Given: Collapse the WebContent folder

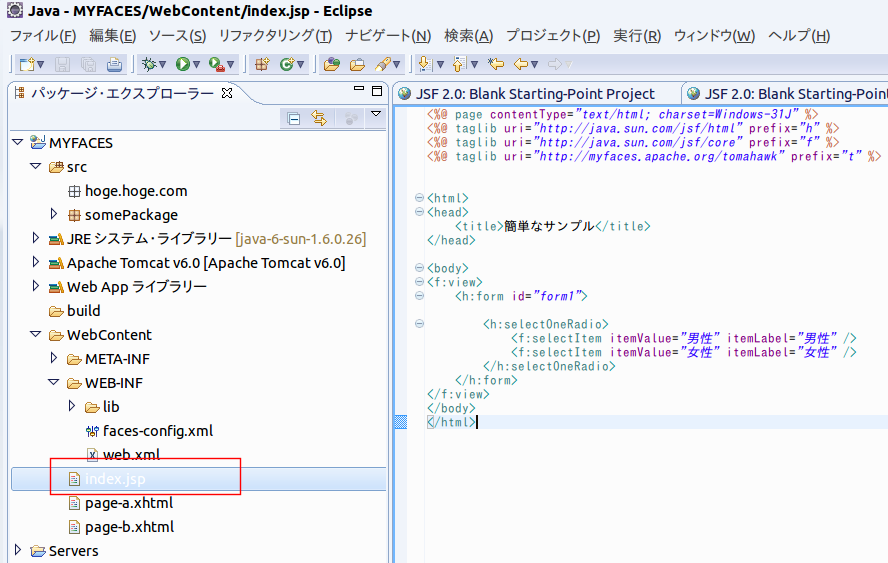Looking at the screenshot, I should (x=36, y=334).
